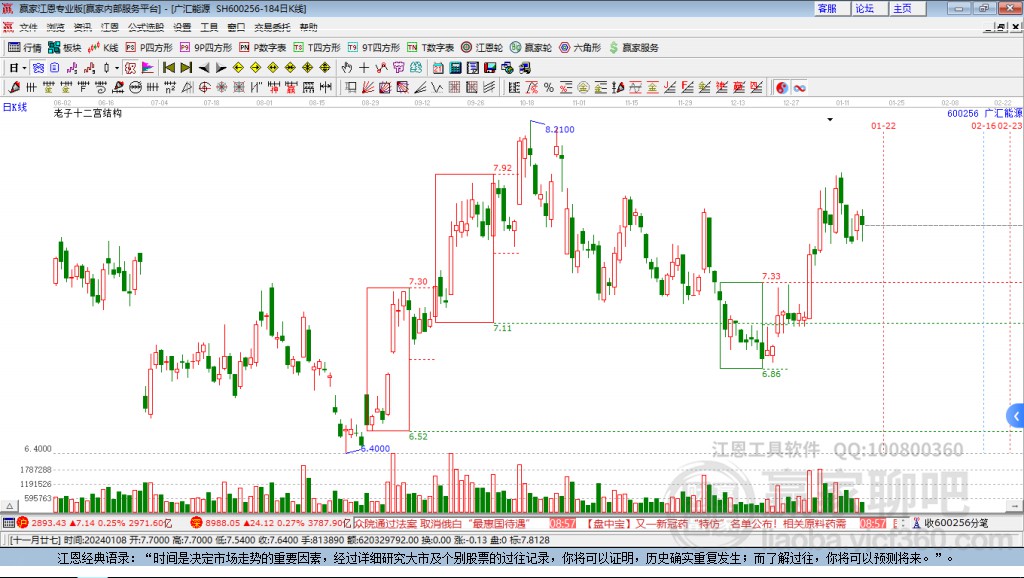Open the 日 period dropdown arrow
Viewport: 1024px width, 578px height.
coord(24,68)
